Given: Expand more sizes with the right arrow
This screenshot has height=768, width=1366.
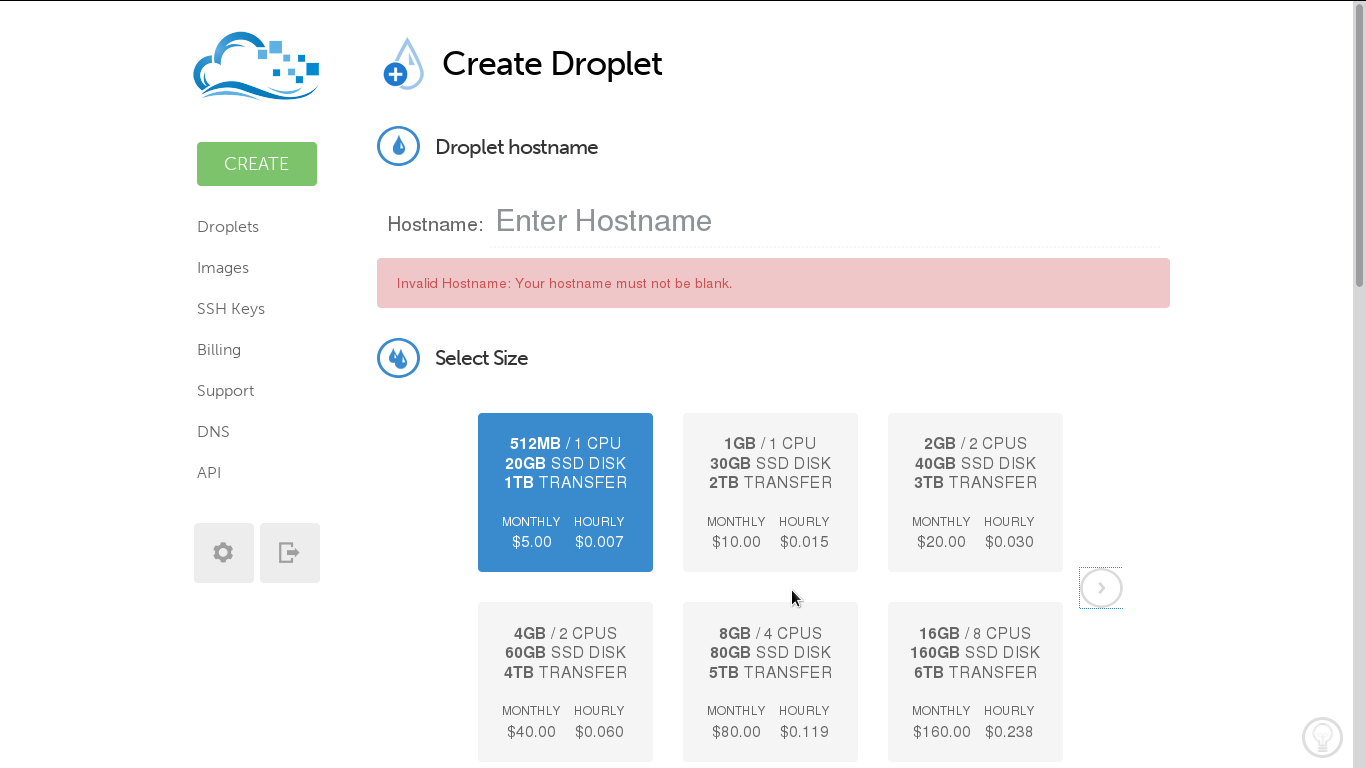Looking at the screenshot, I should (1100, 588).
